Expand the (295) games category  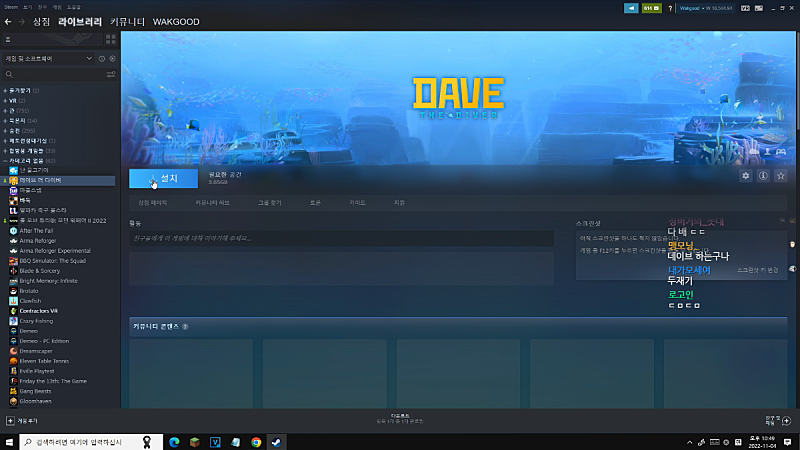pyautogui.click(x=5, y=131)
